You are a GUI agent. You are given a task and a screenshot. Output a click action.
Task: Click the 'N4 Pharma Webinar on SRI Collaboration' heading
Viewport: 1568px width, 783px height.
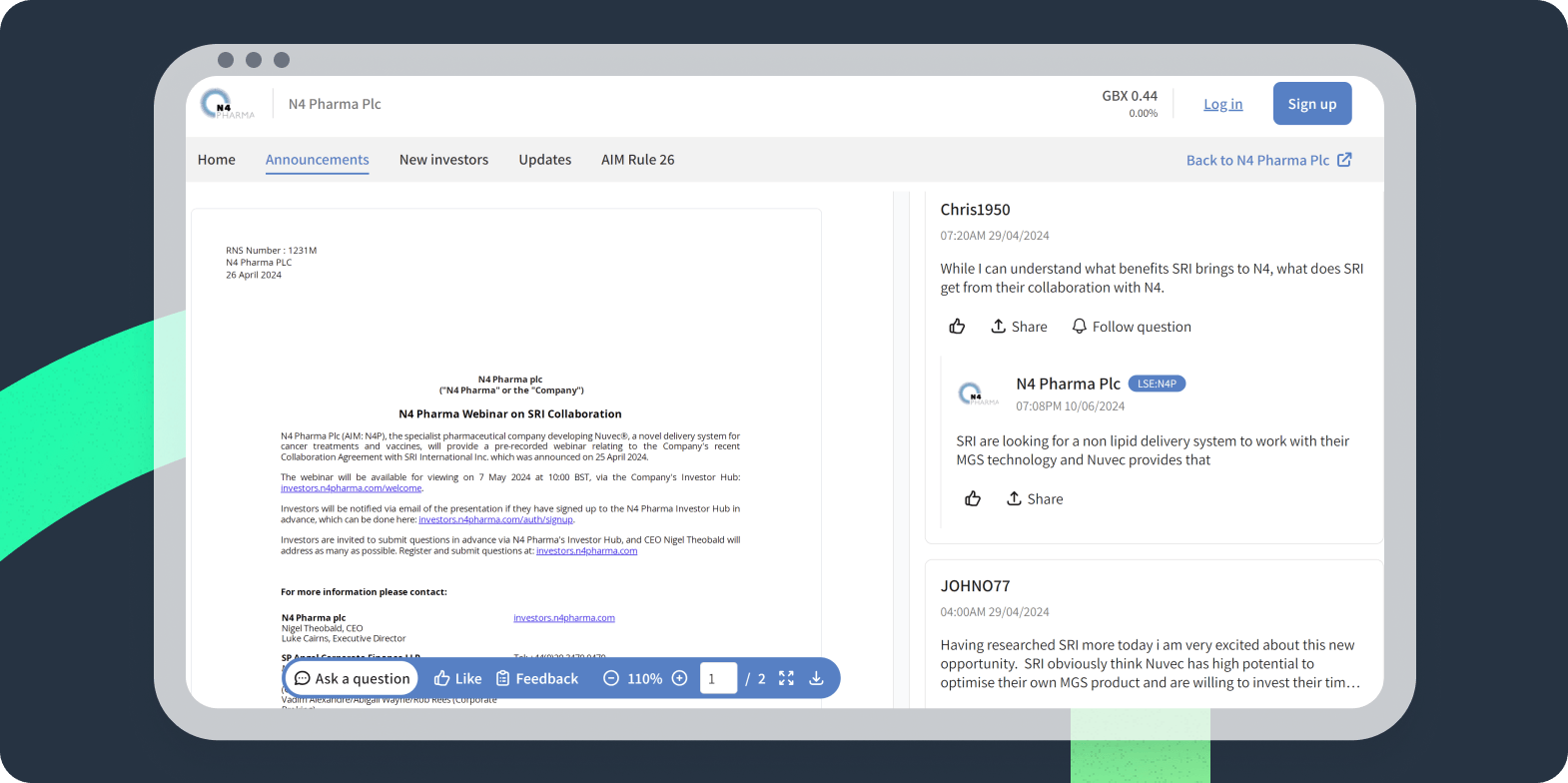coord(510,413)
